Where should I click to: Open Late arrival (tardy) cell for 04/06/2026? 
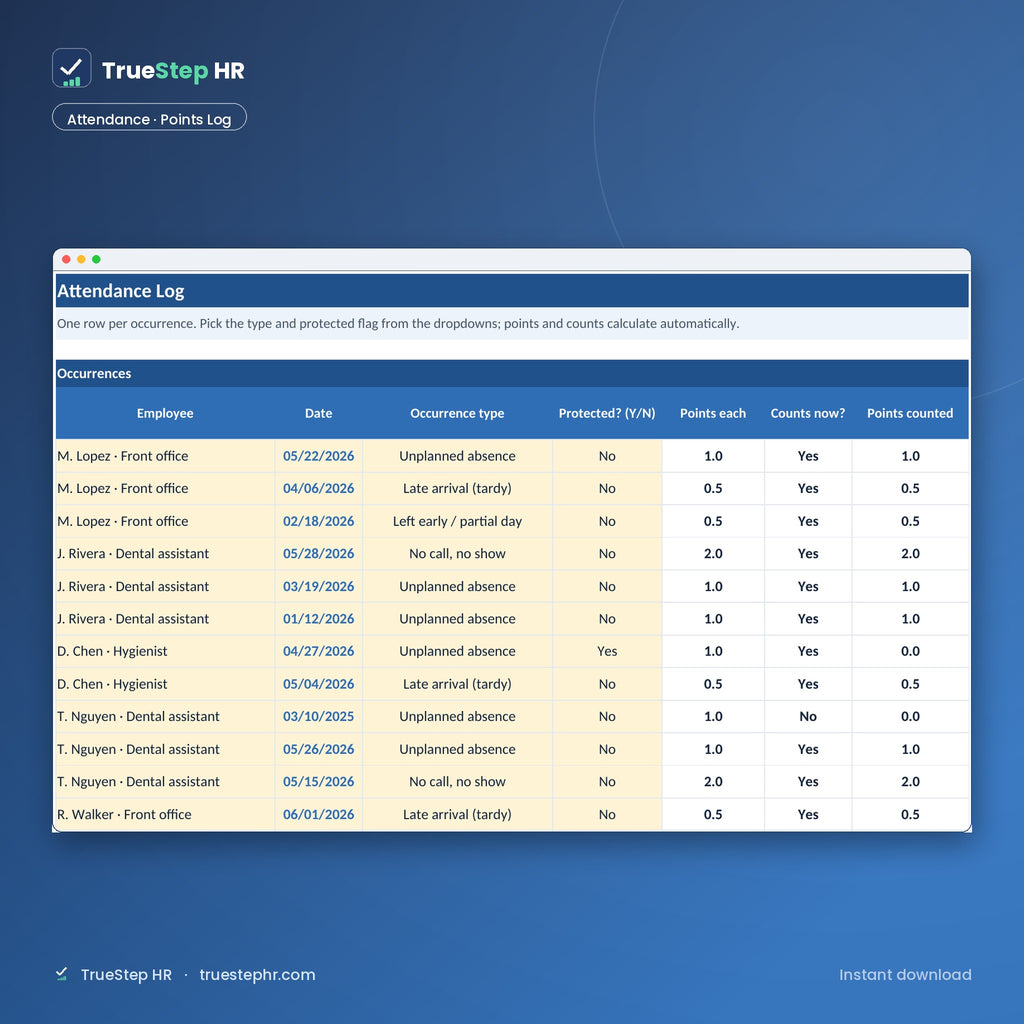click(x=457, y=488)
